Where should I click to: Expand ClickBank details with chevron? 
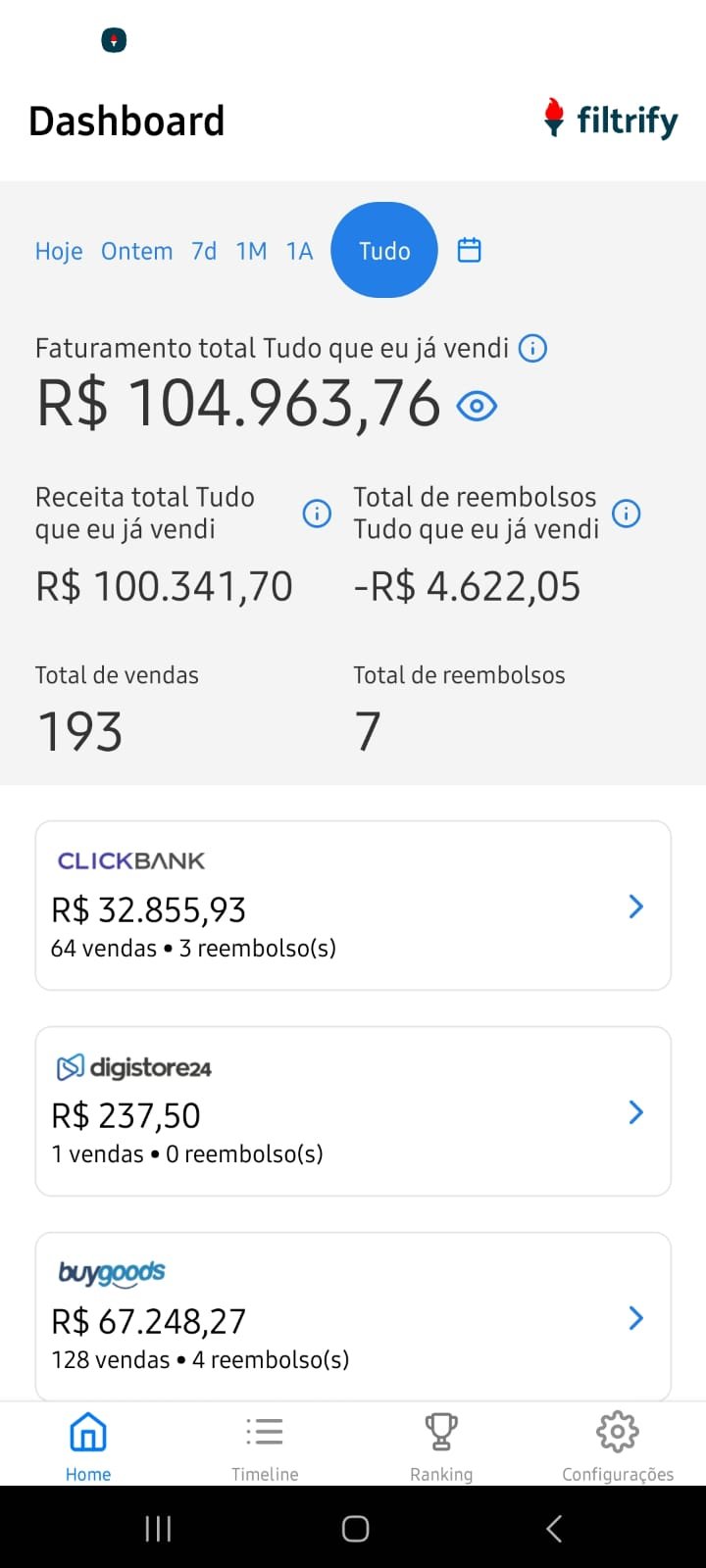(x=635, y=906)
